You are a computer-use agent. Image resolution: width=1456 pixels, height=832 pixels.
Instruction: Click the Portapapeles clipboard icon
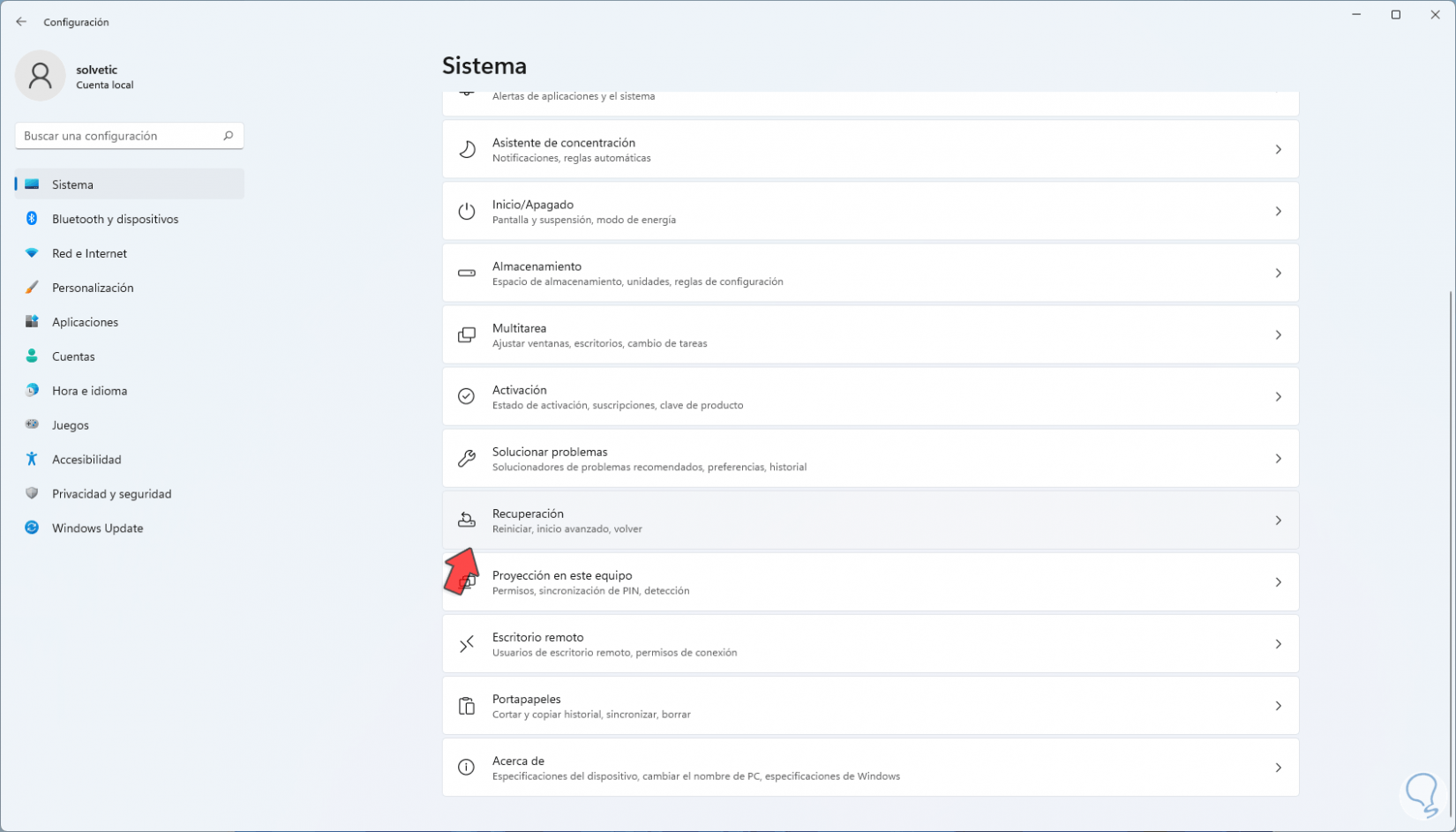point(467,706)
